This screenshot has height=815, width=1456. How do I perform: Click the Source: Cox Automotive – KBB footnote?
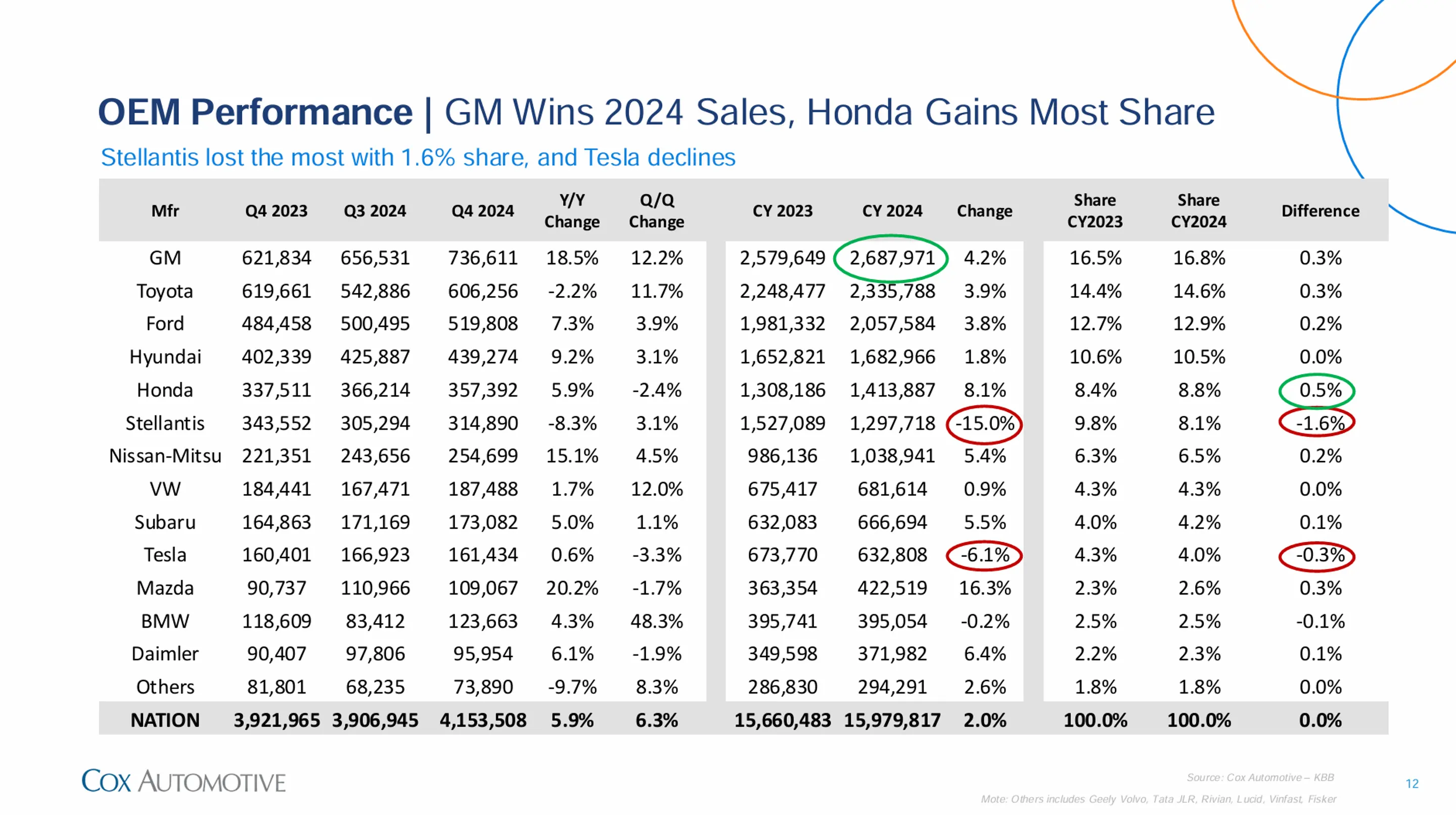(x=1260, y=777)
